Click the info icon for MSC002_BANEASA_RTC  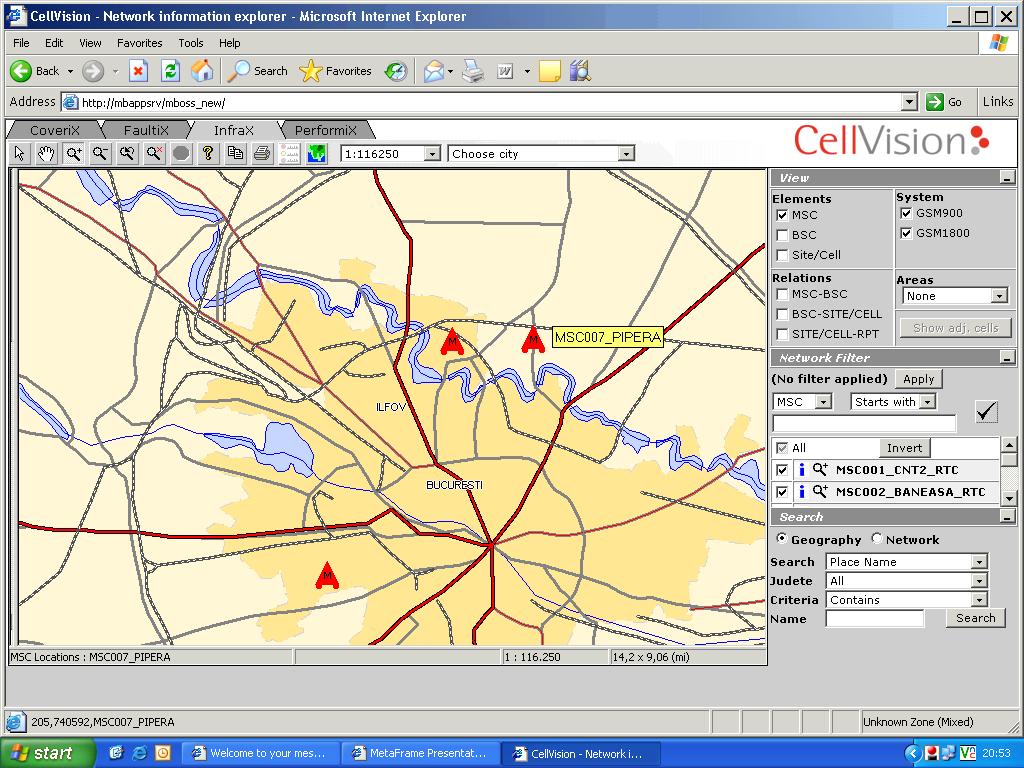[801, 492]
